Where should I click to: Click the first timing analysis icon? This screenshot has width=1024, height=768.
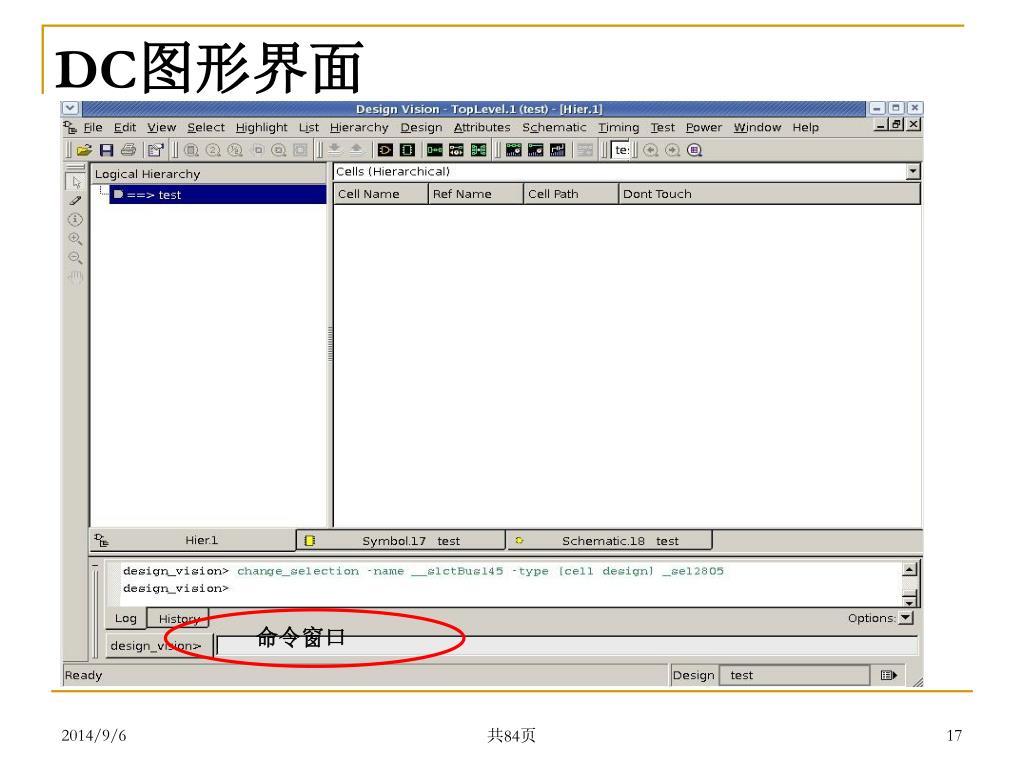[513, 150]
